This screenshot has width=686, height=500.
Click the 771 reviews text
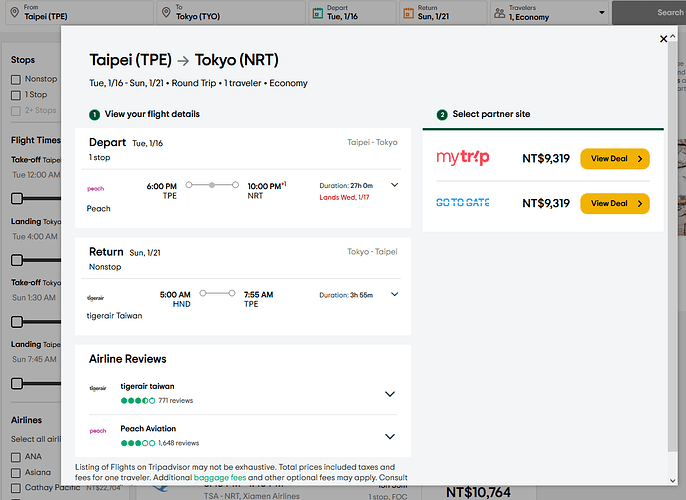tap(175, 400)
